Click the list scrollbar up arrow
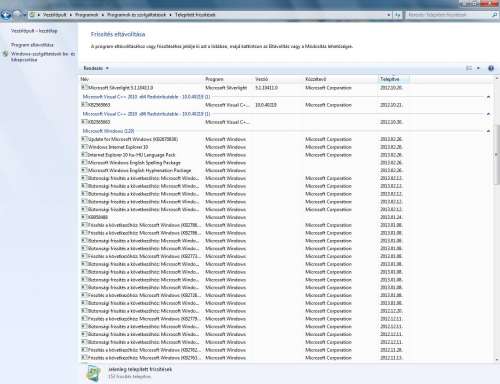 tap(497, 79)
